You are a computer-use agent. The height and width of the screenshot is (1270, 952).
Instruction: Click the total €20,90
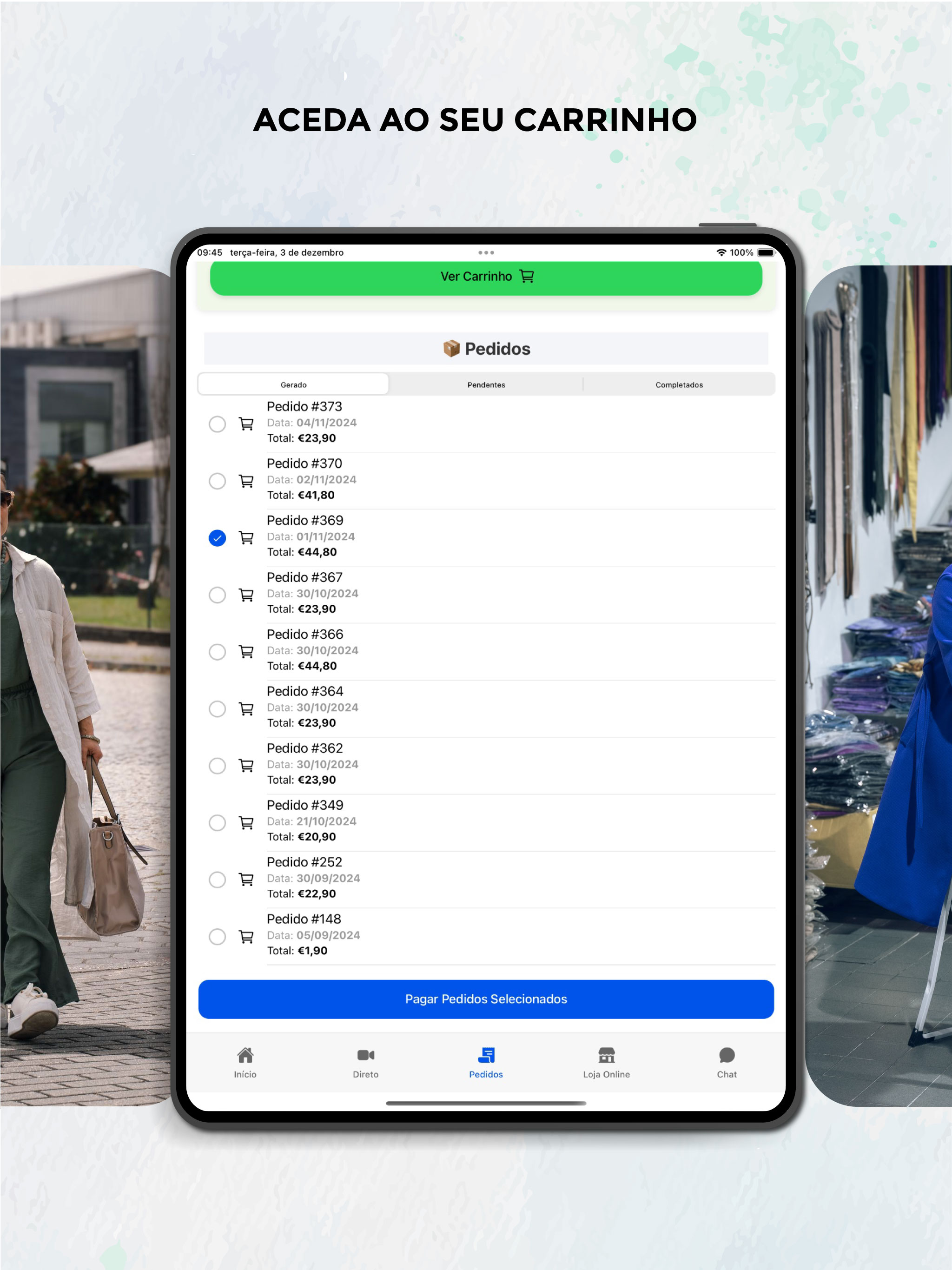click(x=317, y=837)
